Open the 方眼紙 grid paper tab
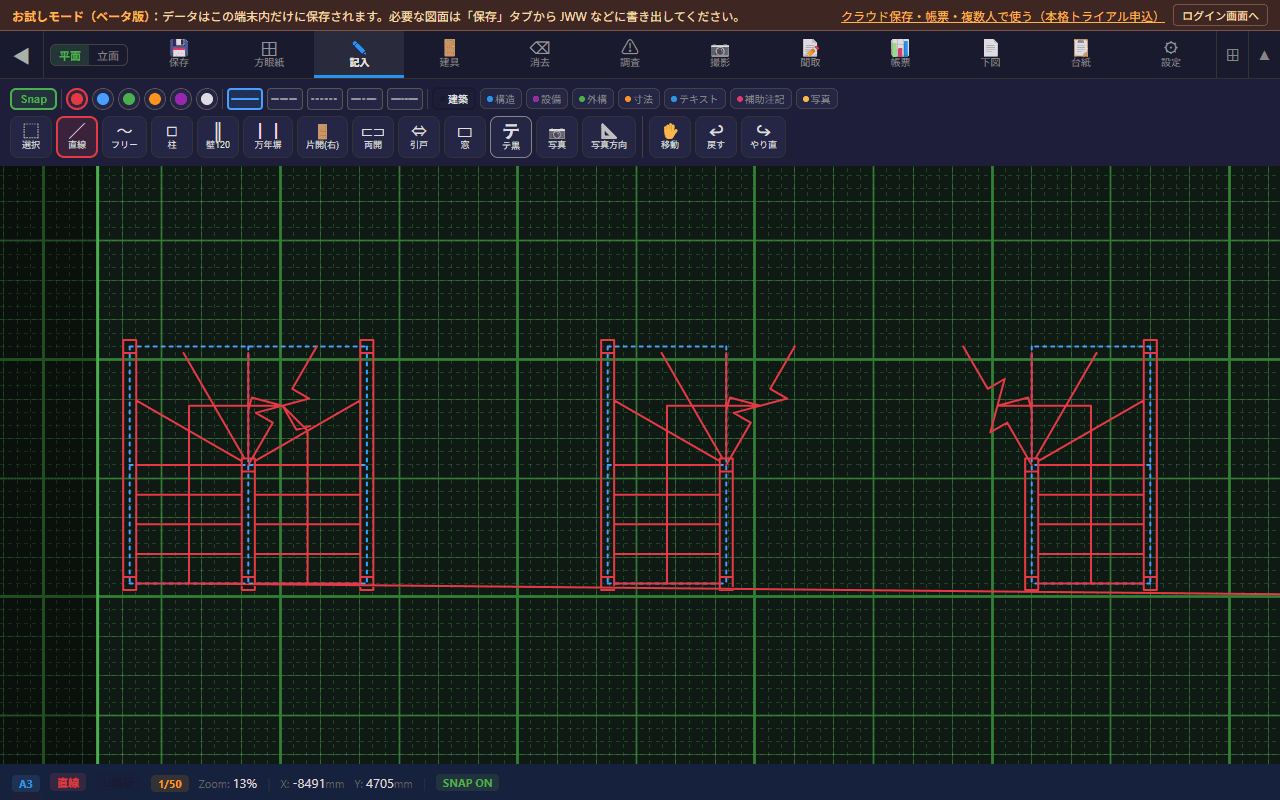 (269, 54)
